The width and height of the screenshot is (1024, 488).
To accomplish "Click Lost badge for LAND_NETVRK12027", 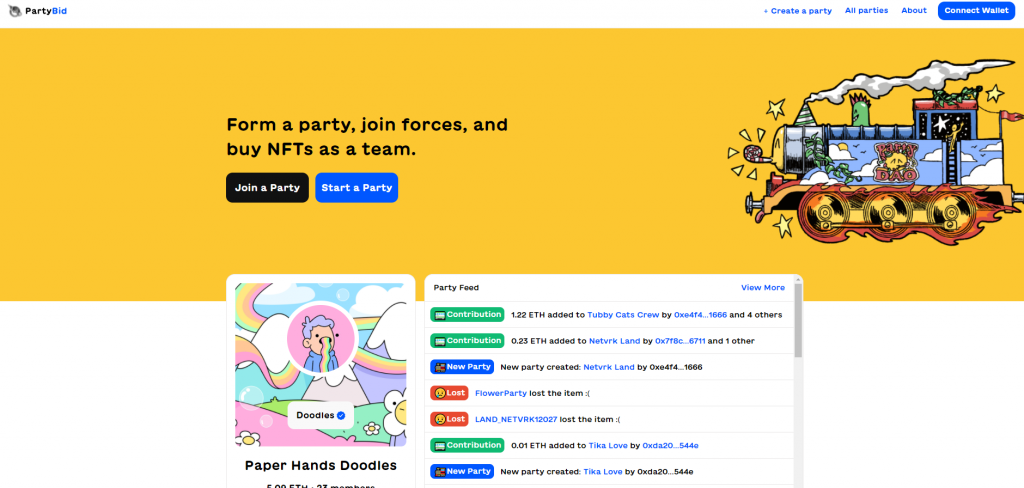I will click(x=449, y=419).
